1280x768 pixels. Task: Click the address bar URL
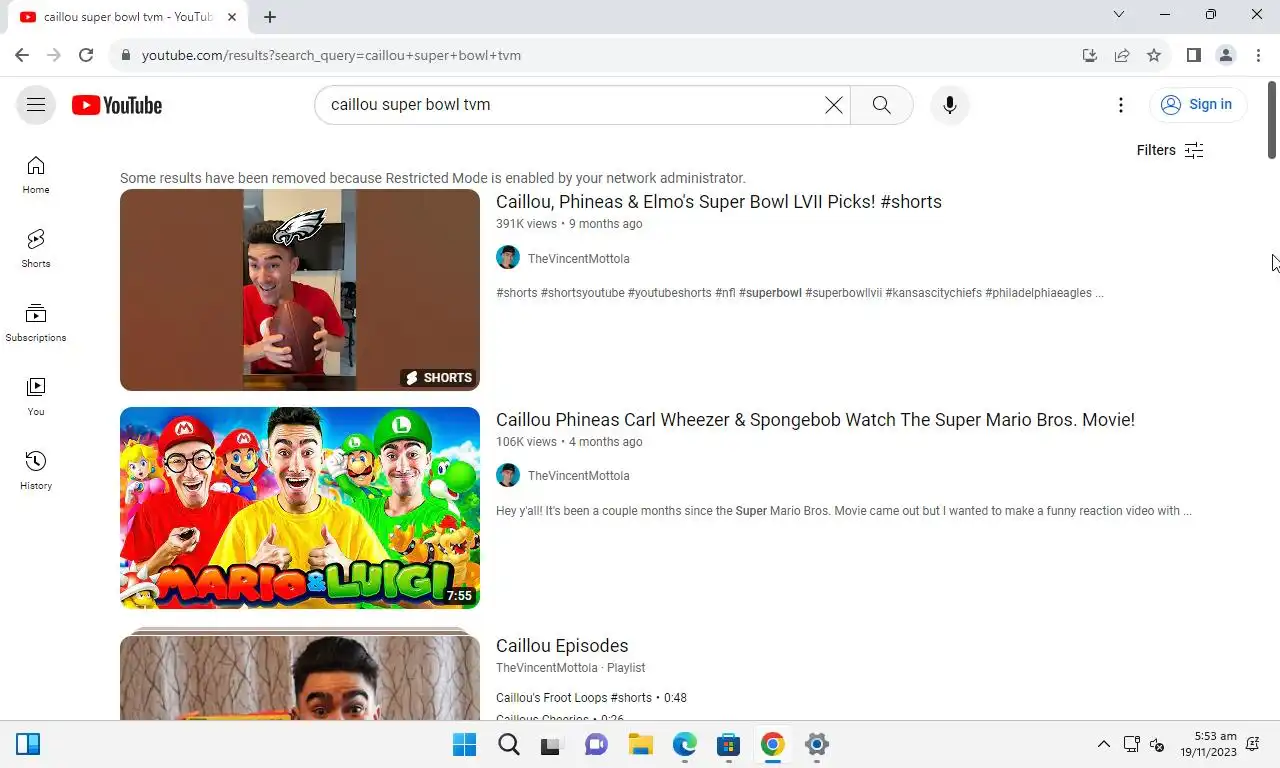tap(331, 55)
